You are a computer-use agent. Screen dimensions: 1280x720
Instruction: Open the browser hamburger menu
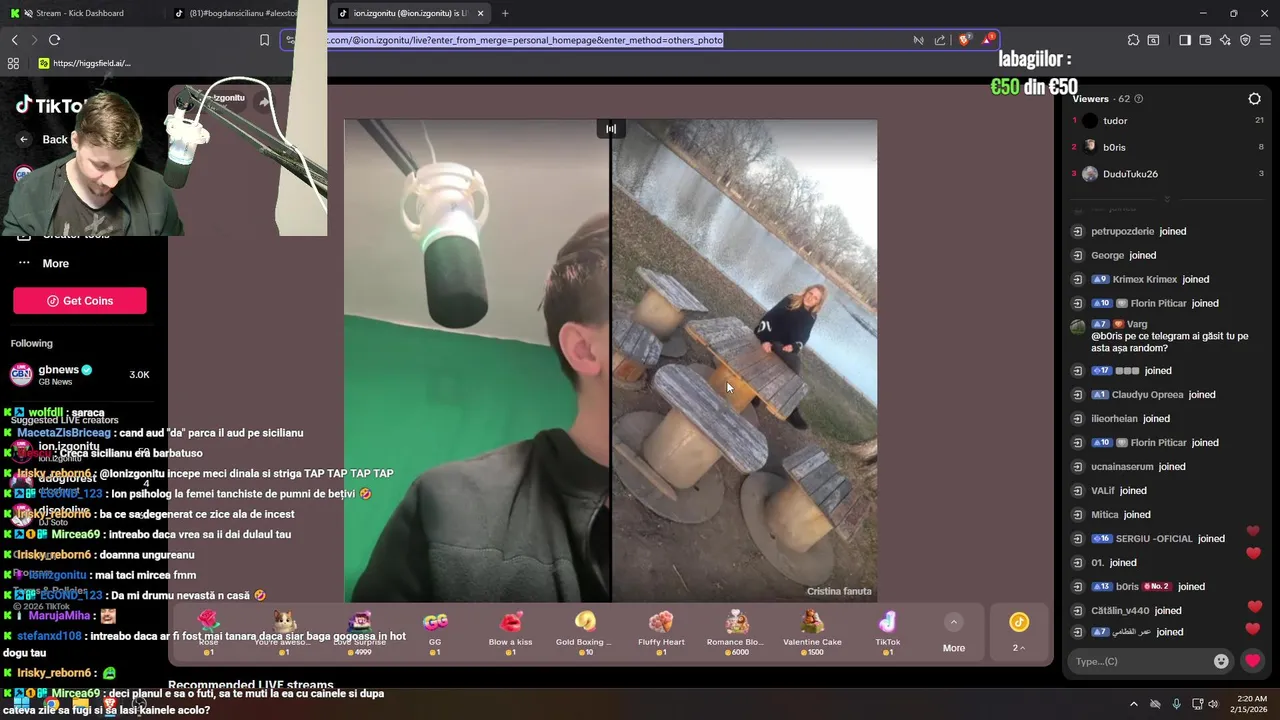point(1265,40)
